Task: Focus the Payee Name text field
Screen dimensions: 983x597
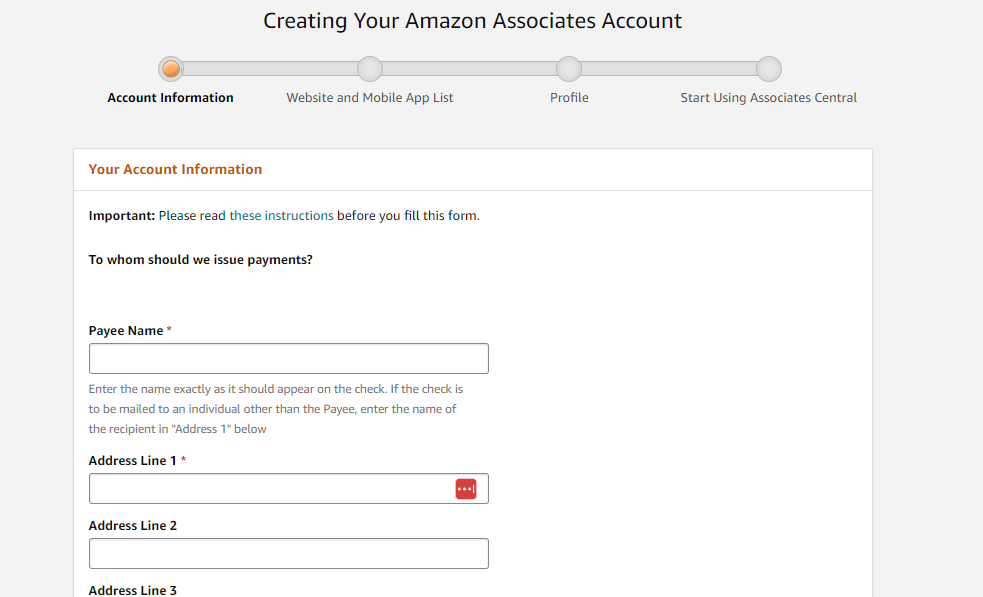Action: point(288,359)
